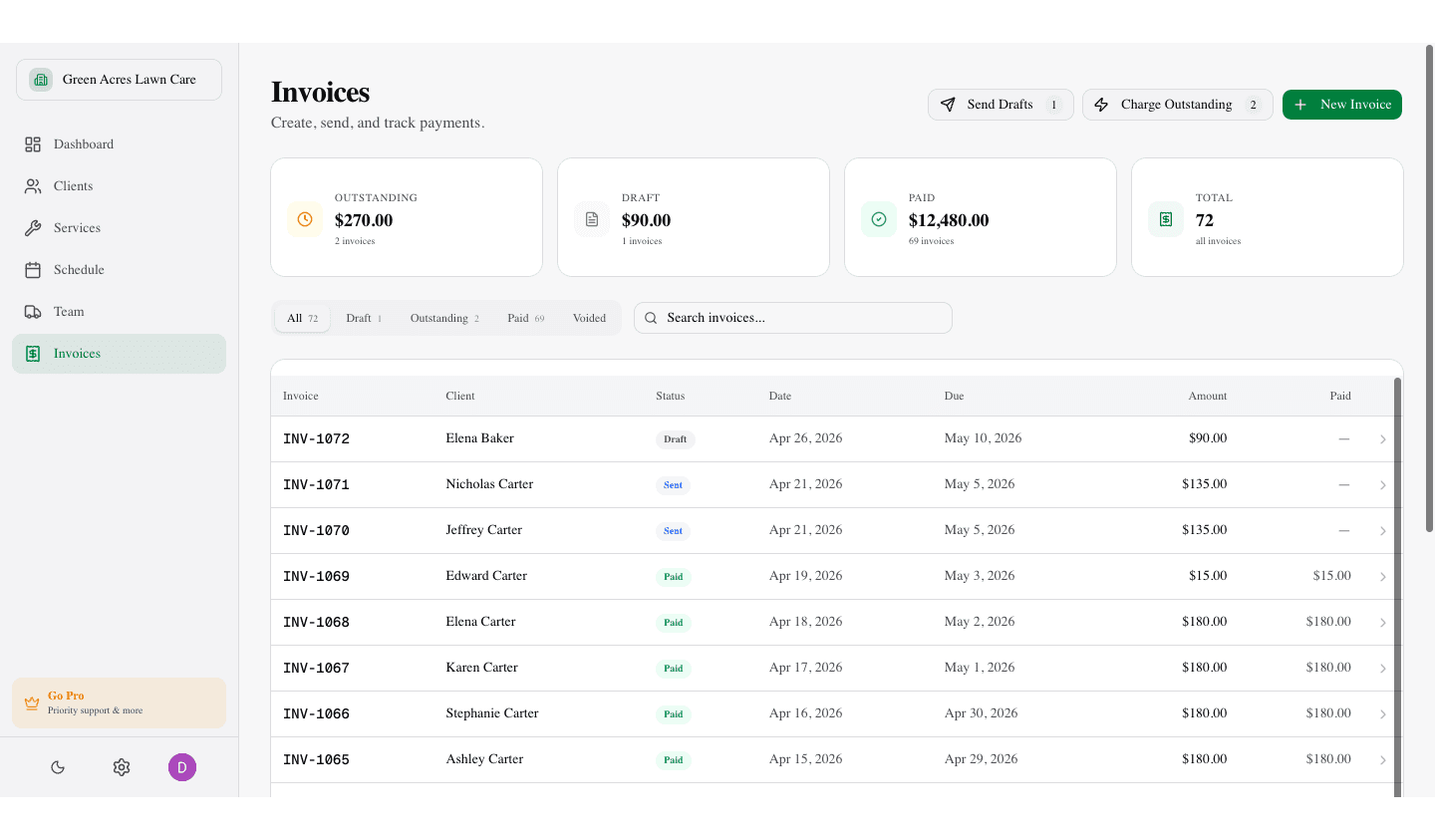Open the Schedule calendar icon

pos(32,269)
